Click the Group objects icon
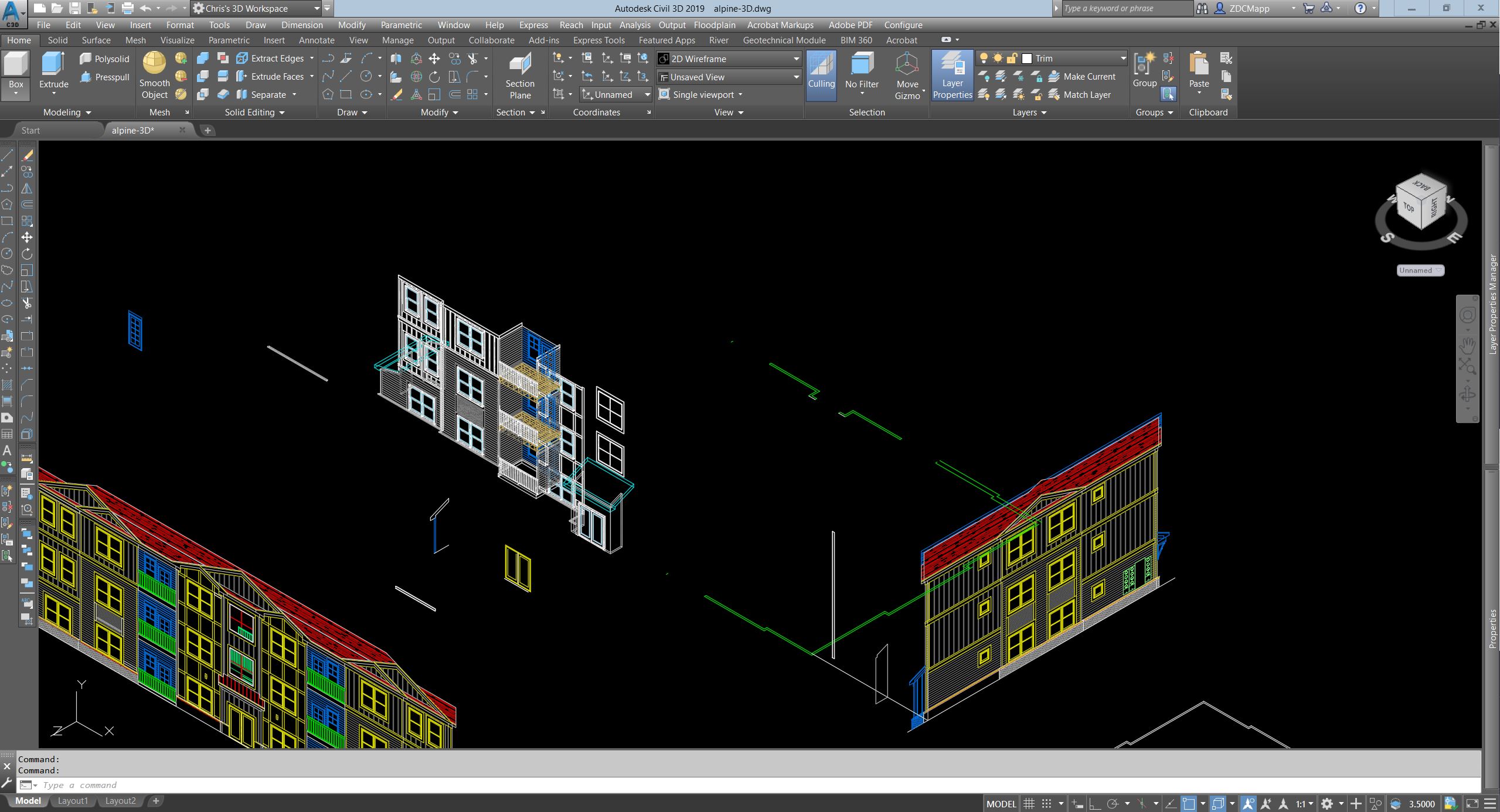The image size is (1500, 812). (1144, 66)
